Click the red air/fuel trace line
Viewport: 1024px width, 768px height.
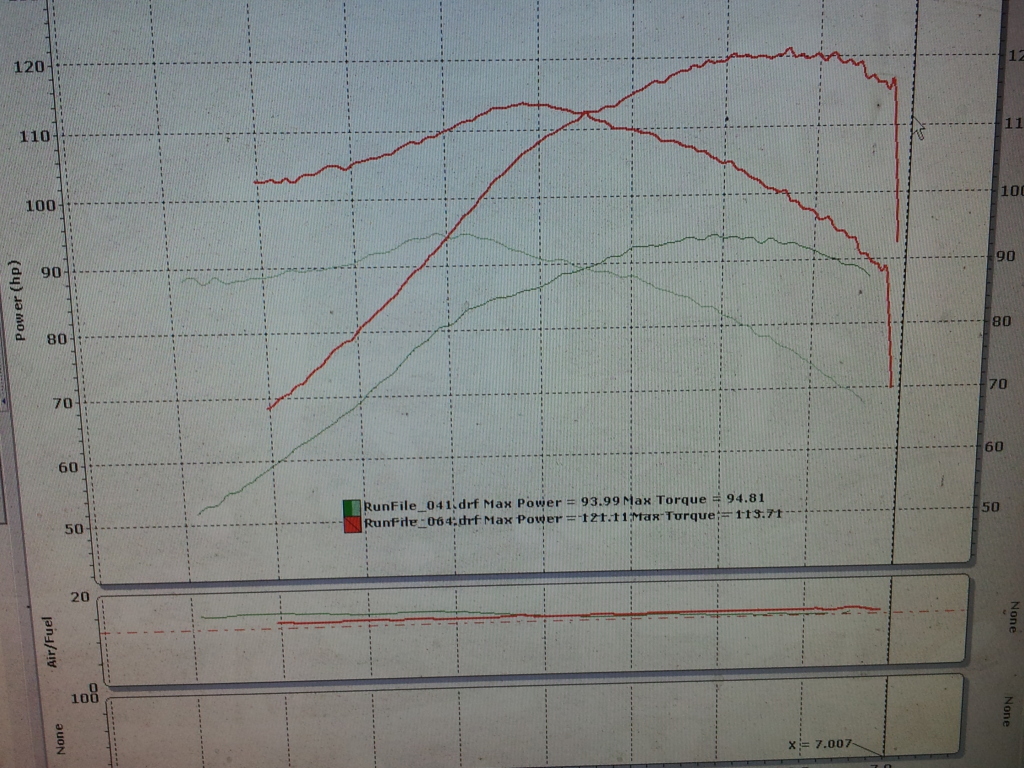579,615
